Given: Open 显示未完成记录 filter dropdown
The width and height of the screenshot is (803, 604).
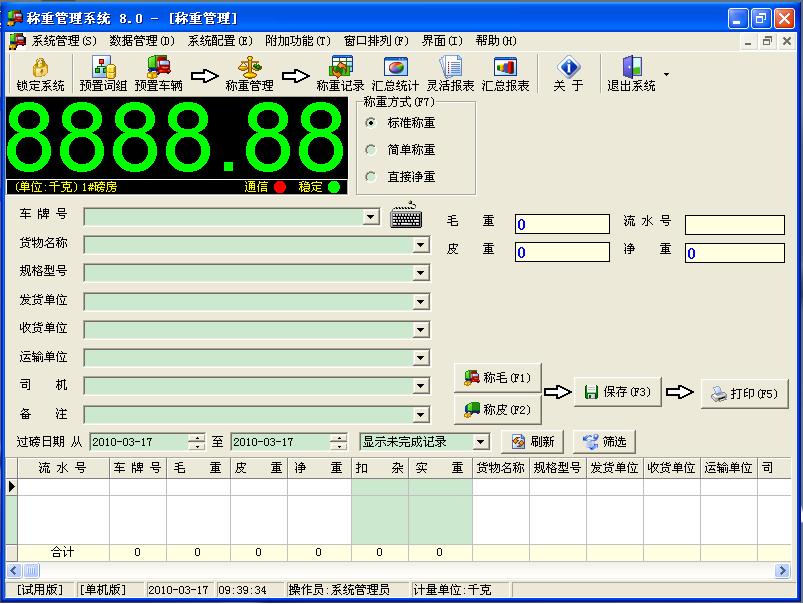Looking at the screenshot, I should [x=481, y=442].
